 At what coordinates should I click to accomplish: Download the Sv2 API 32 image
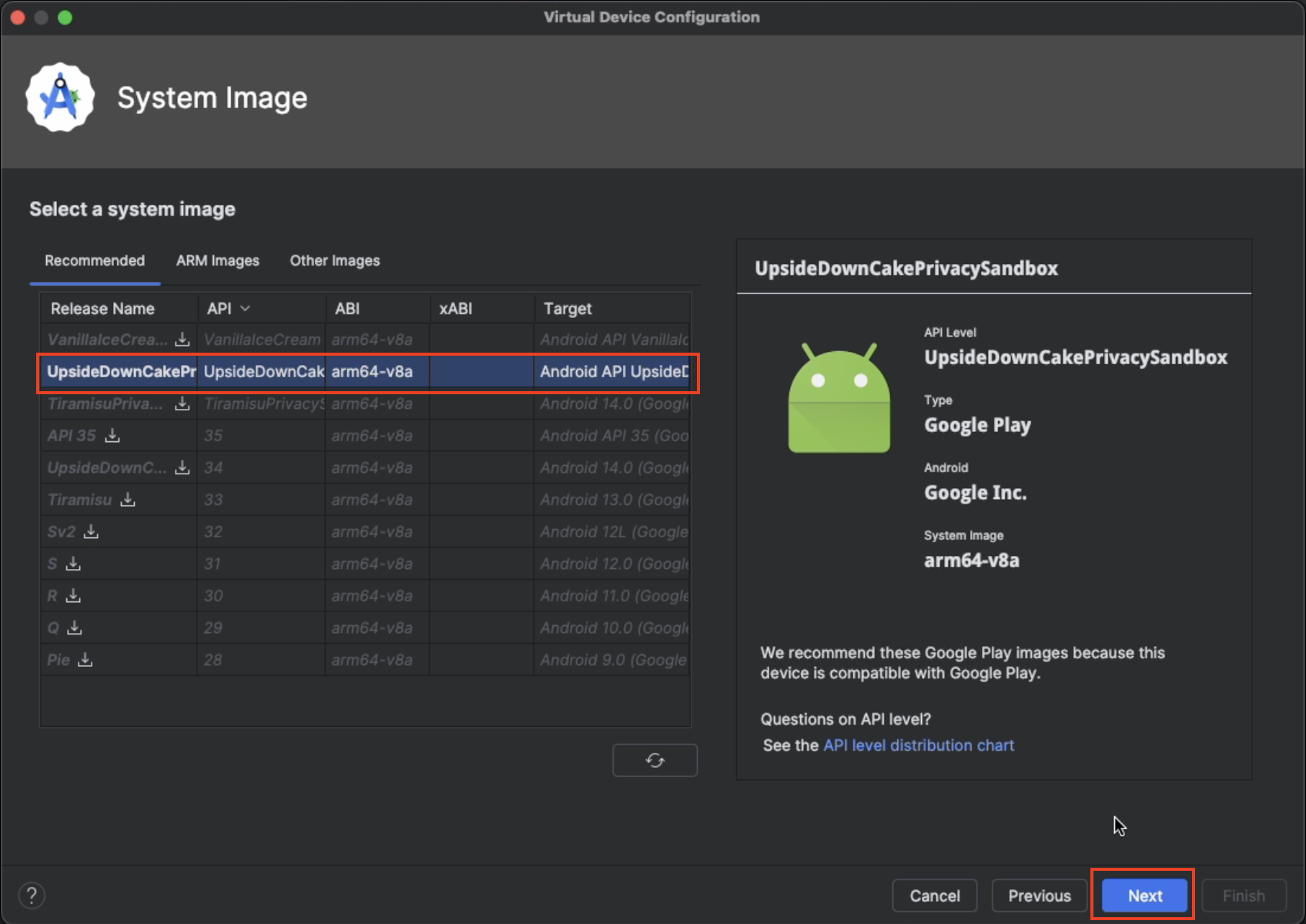91,532
